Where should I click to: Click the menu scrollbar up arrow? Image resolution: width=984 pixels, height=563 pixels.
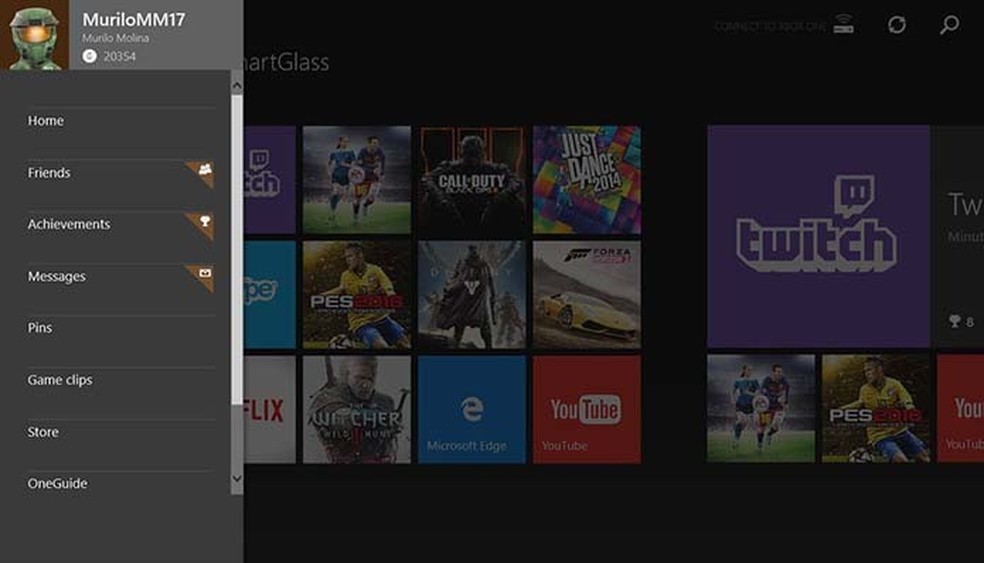coord(237,86)
